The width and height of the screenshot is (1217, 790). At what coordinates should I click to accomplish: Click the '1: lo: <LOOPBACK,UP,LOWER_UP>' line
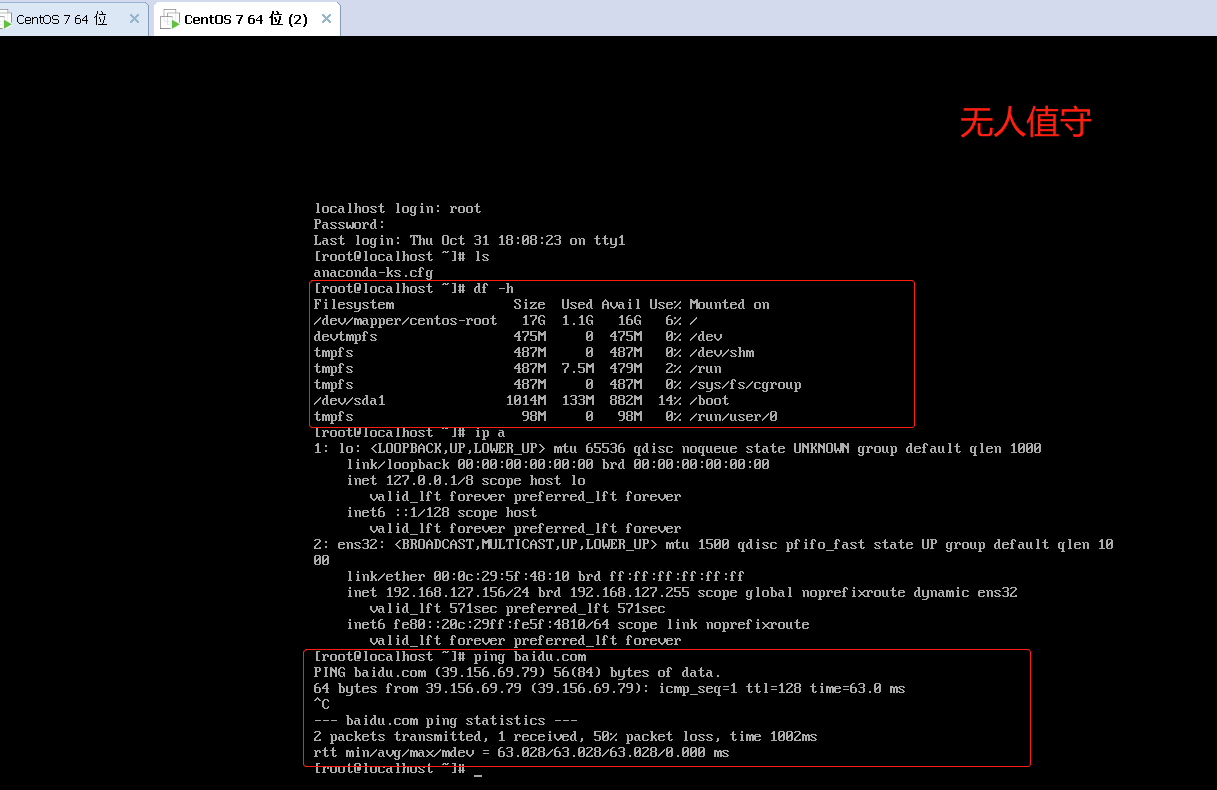point(677,448)
